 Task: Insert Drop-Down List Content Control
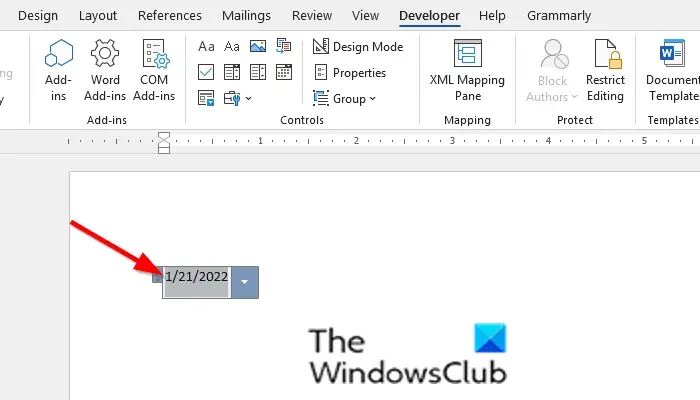click(258, 72)
